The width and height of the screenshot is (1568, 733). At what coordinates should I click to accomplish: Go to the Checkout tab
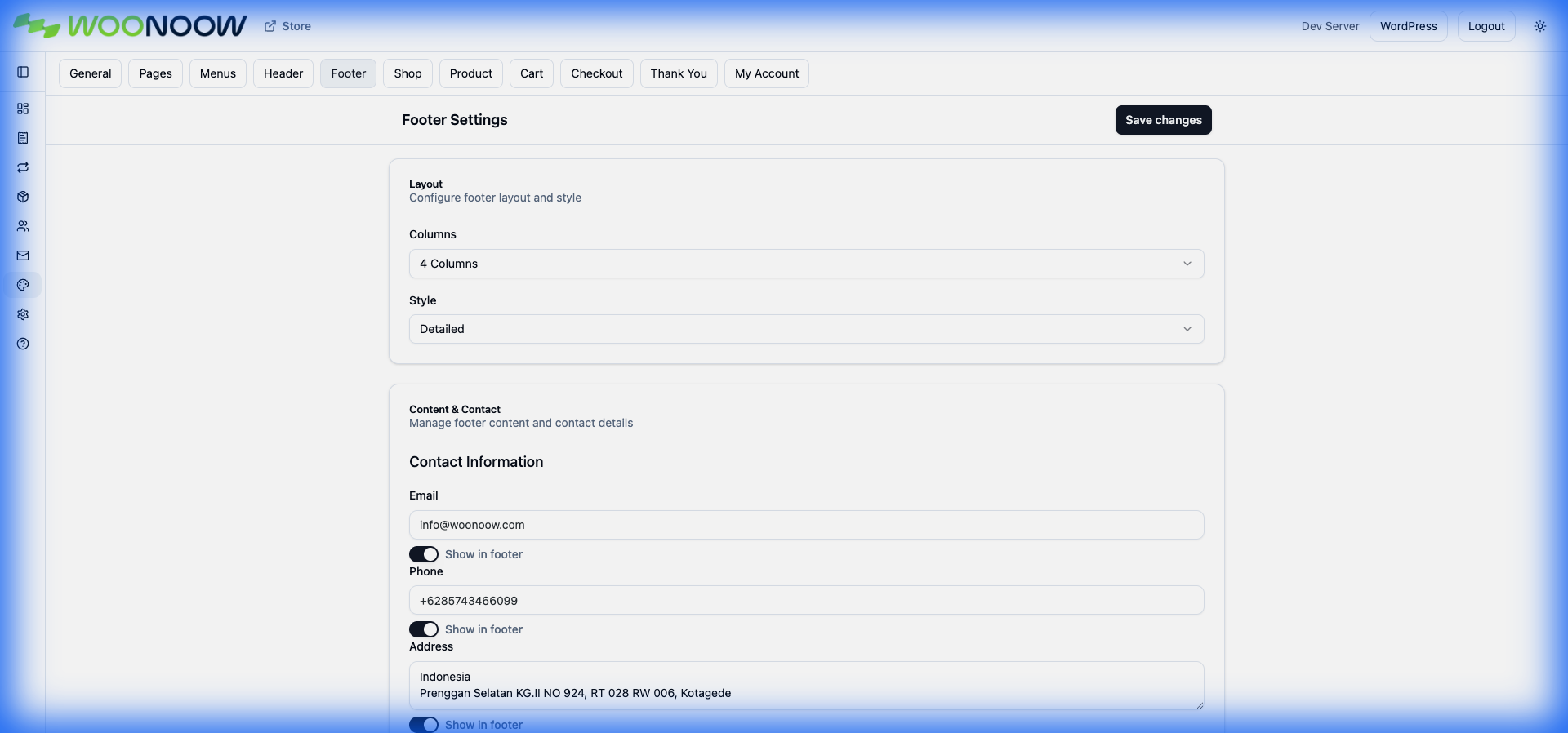[596, 73]
